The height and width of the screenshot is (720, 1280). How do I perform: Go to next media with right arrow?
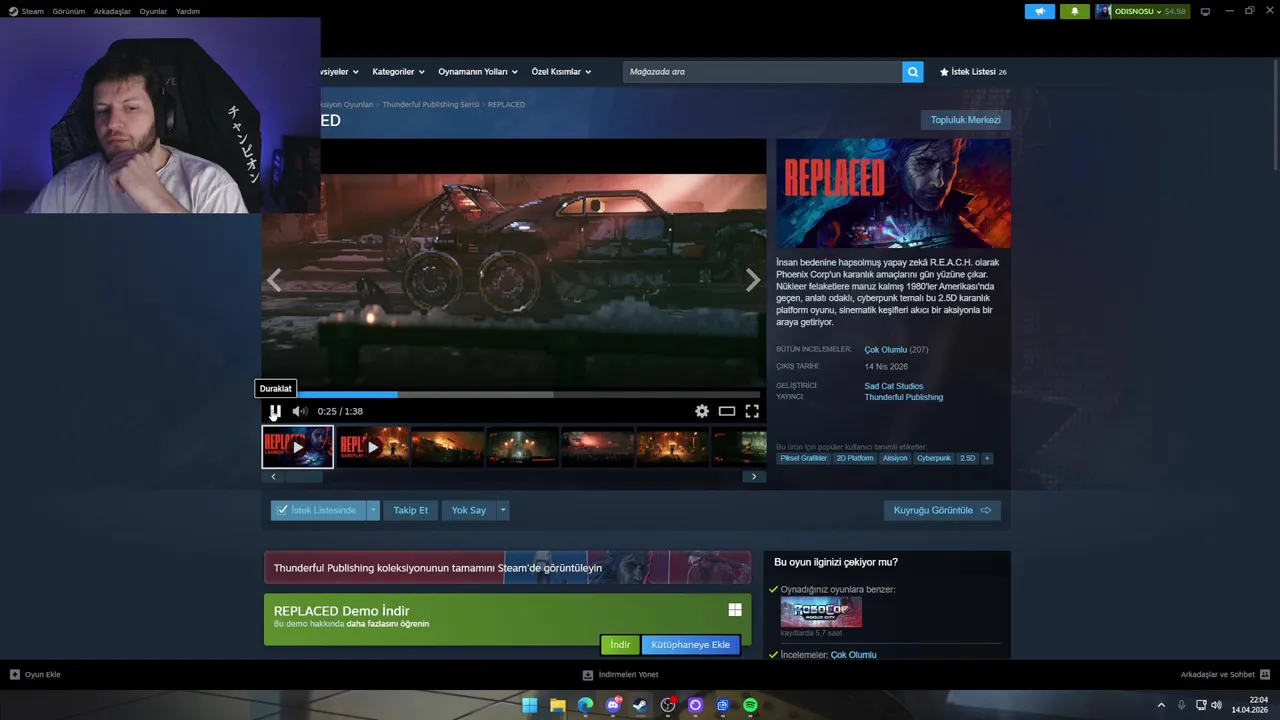click(x=752, y=281)
